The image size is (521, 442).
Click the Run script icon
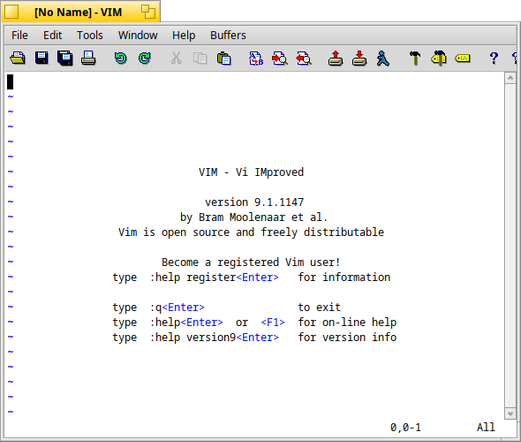pyautogui.click(x=383, y=58)
